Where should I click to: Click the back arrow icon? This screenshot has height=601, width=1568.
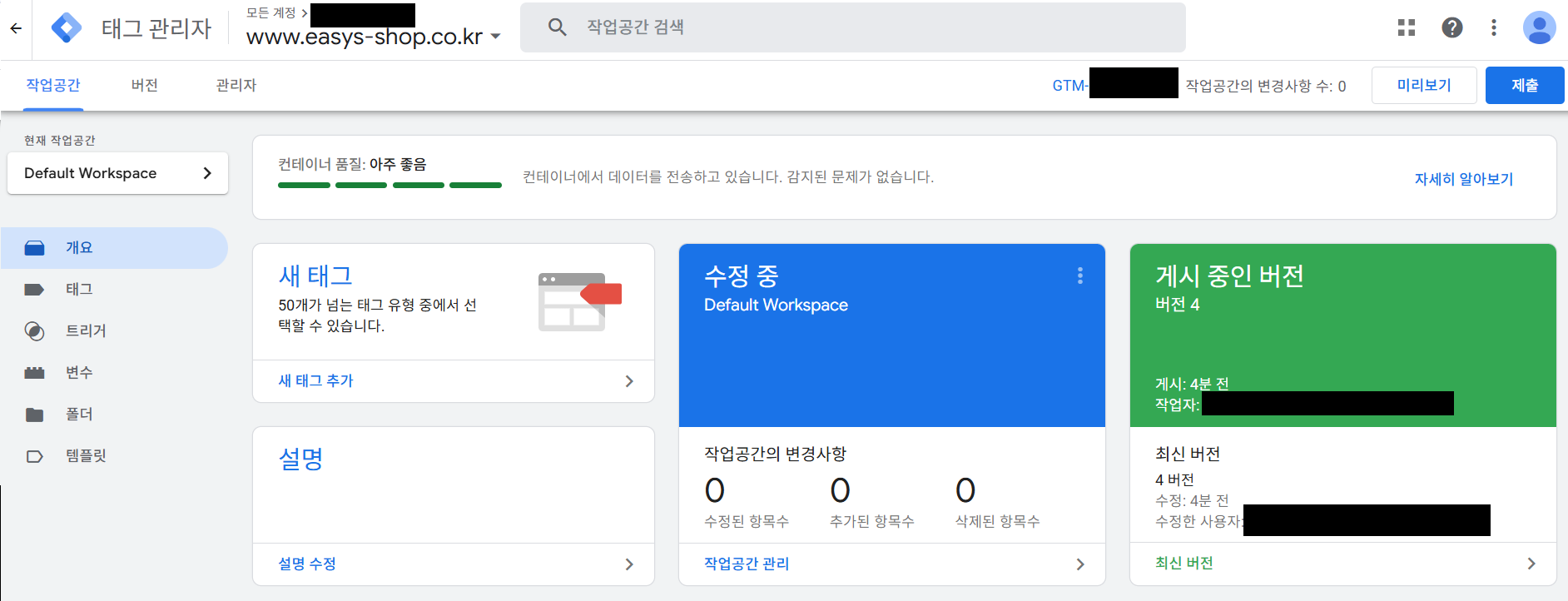pos(16,28)
